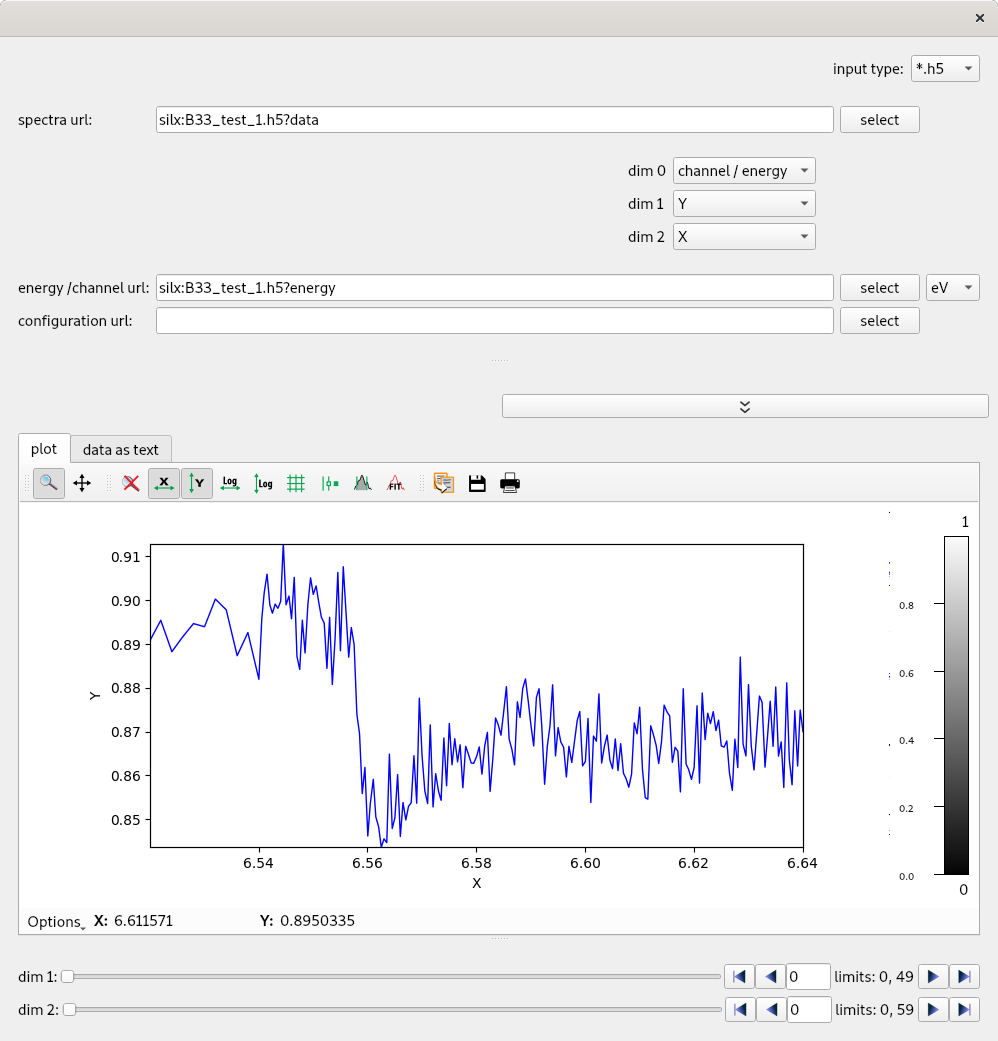Click the dim 2 slider handle
Viewport: 998px width, 1041px height.
(x=69, y=1010)
